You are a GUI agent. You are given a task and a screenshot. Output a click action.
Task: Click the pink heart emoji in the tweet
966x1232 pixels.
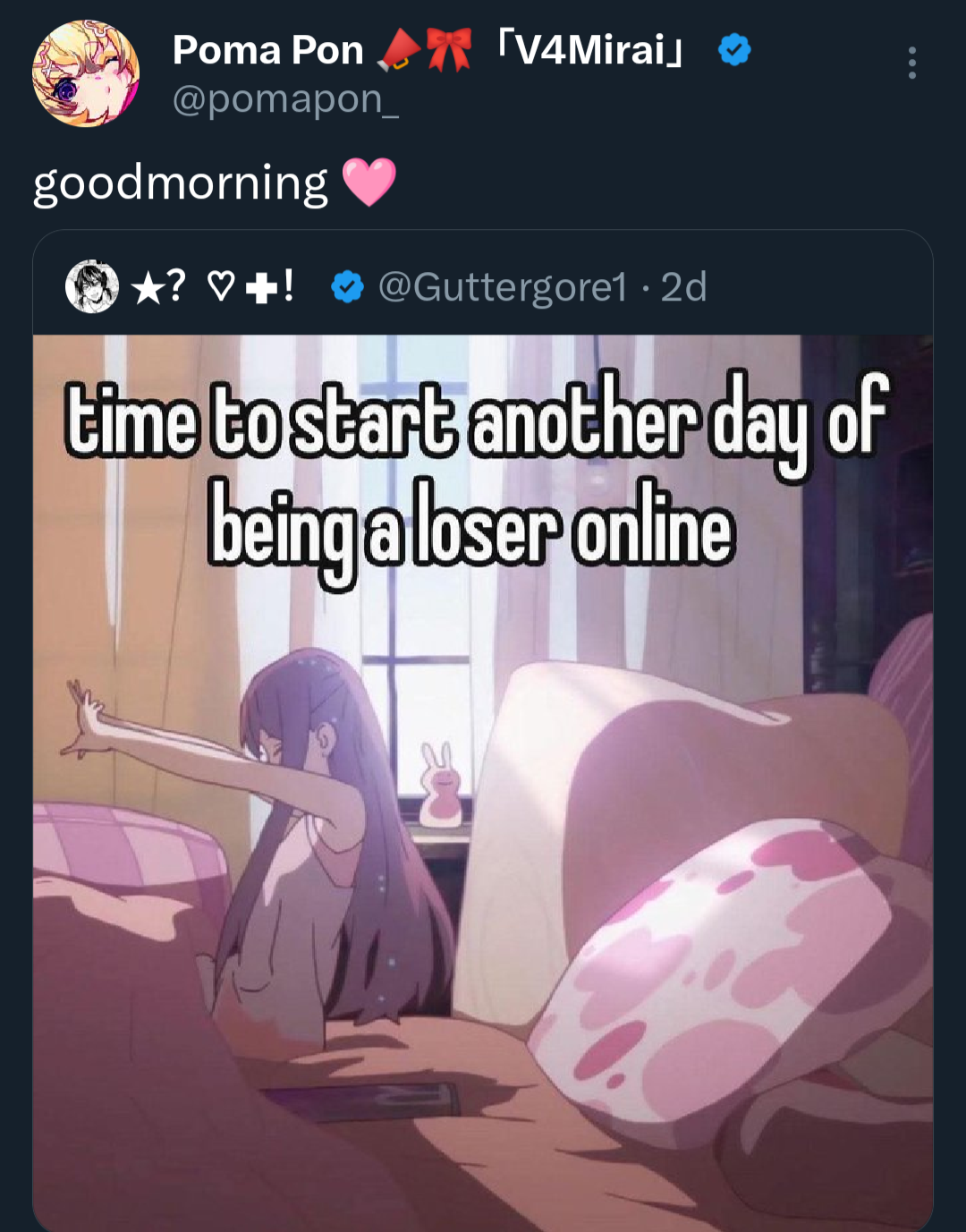pyautogui.click(x=369, y=182)
